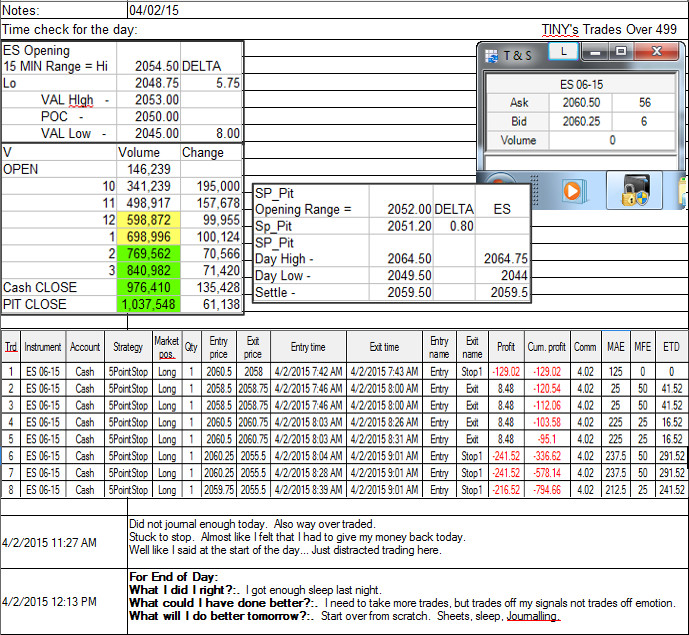Click the 'For End of Day:' heading
The image size is (689, 635).
tap(173, 577)
